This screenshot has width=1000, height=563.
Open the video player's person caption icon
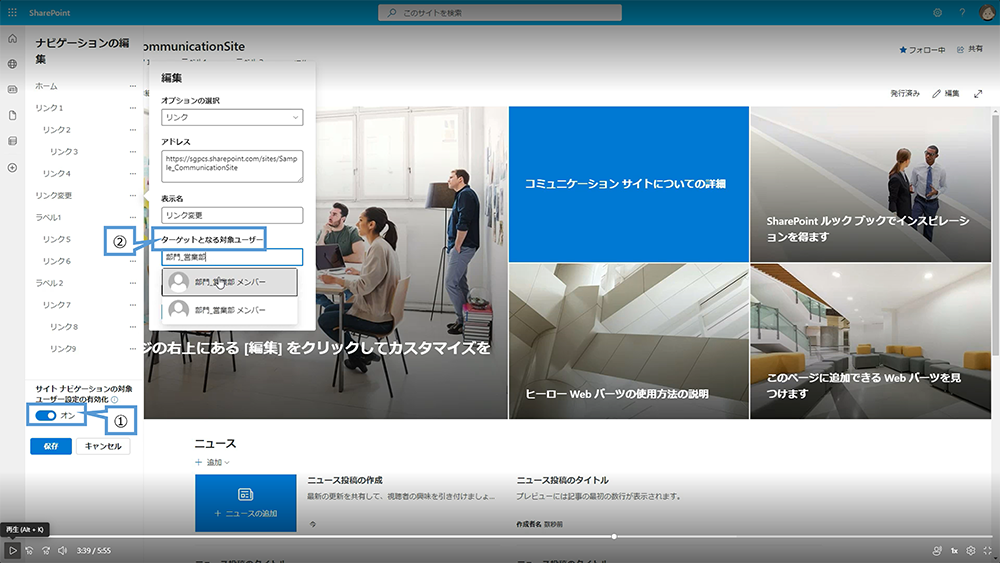[x=937, y=550]
